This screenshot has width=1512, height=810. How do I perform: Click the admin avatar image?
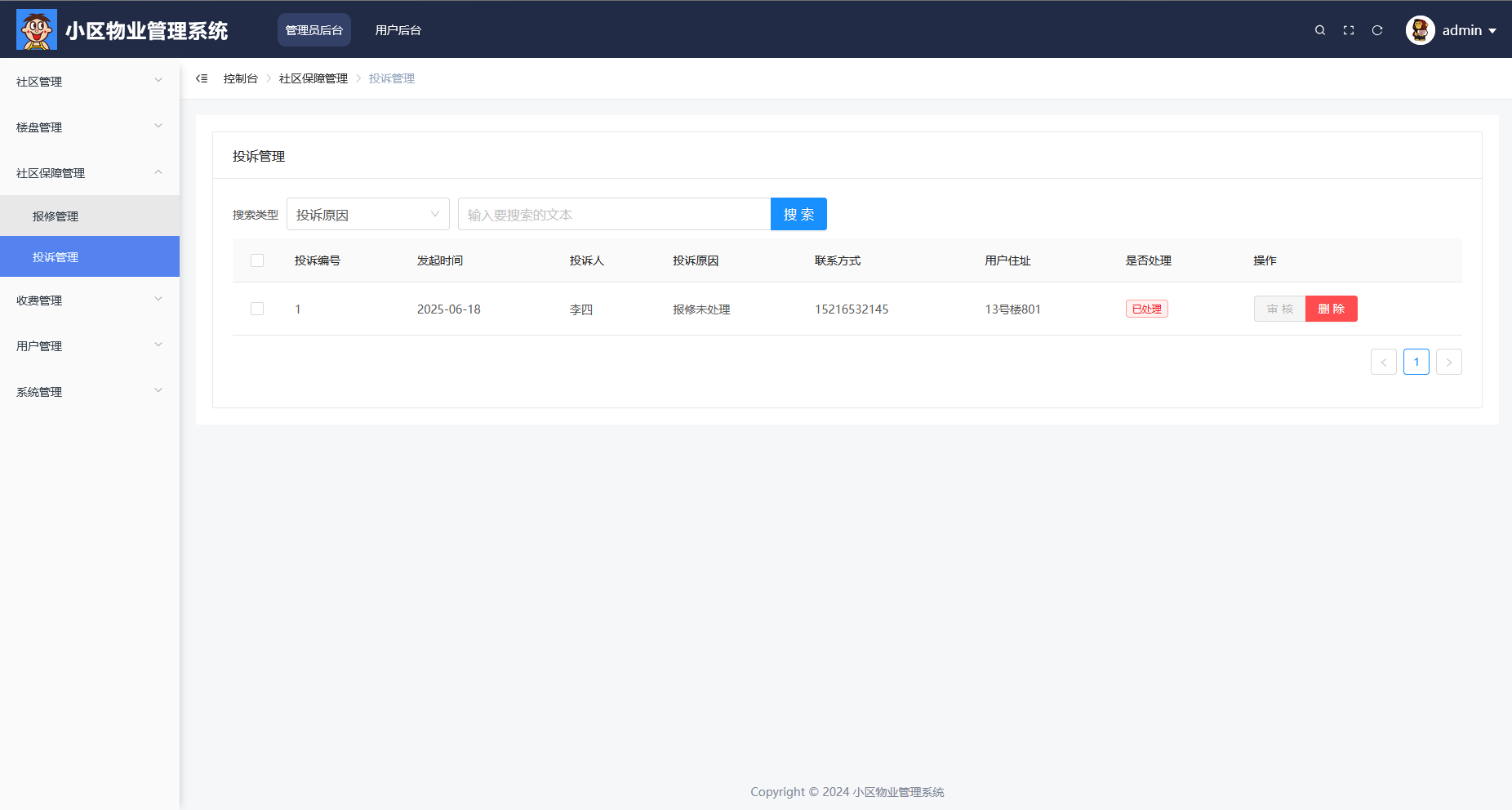click(1421, 30)
